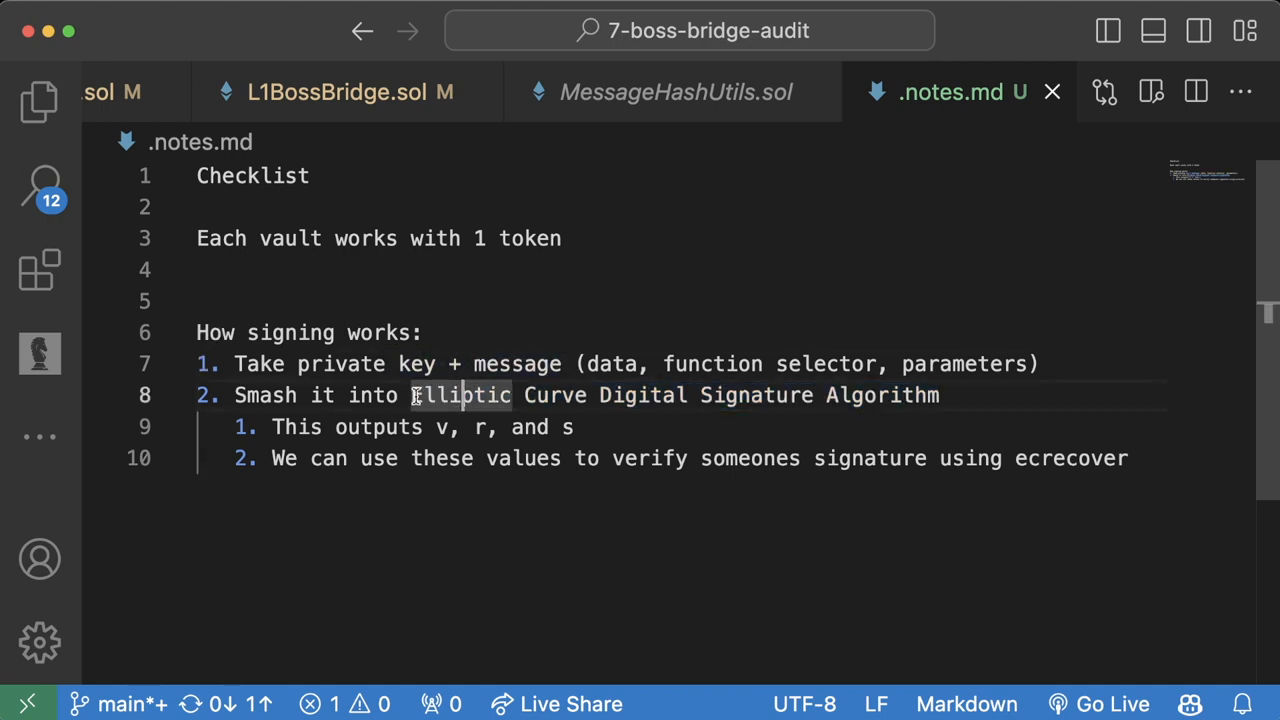1280x720 pixels.
Task: Toggle the primary side bar layout
Action: pos(1108,31)
